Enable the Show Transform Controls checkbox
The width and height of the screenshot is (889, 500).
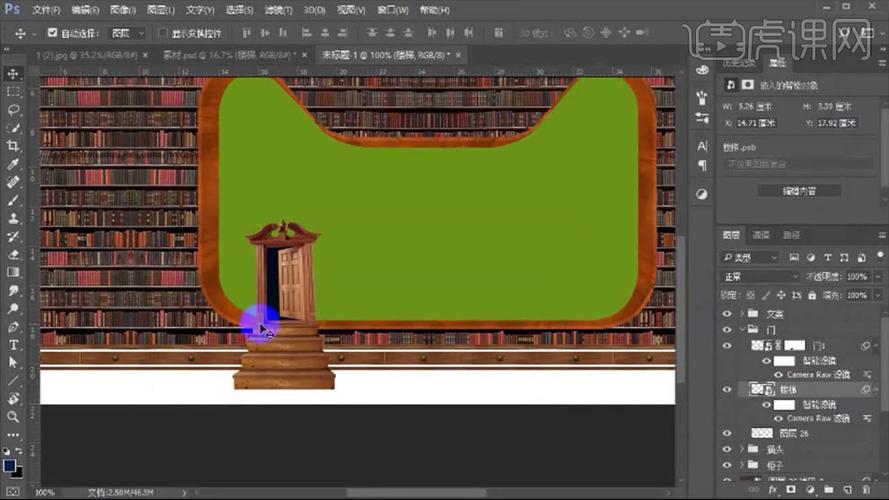163,33
